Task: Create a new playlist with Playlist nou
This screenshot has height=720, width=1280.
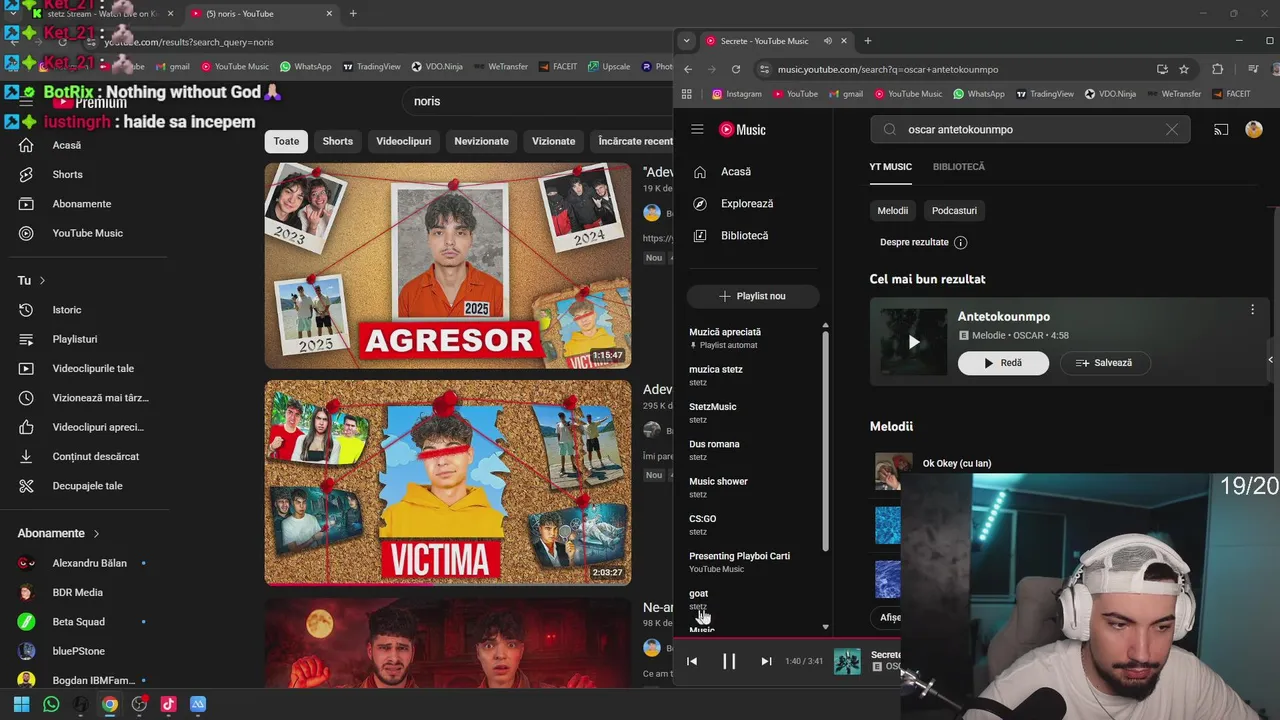Action: 752,296
